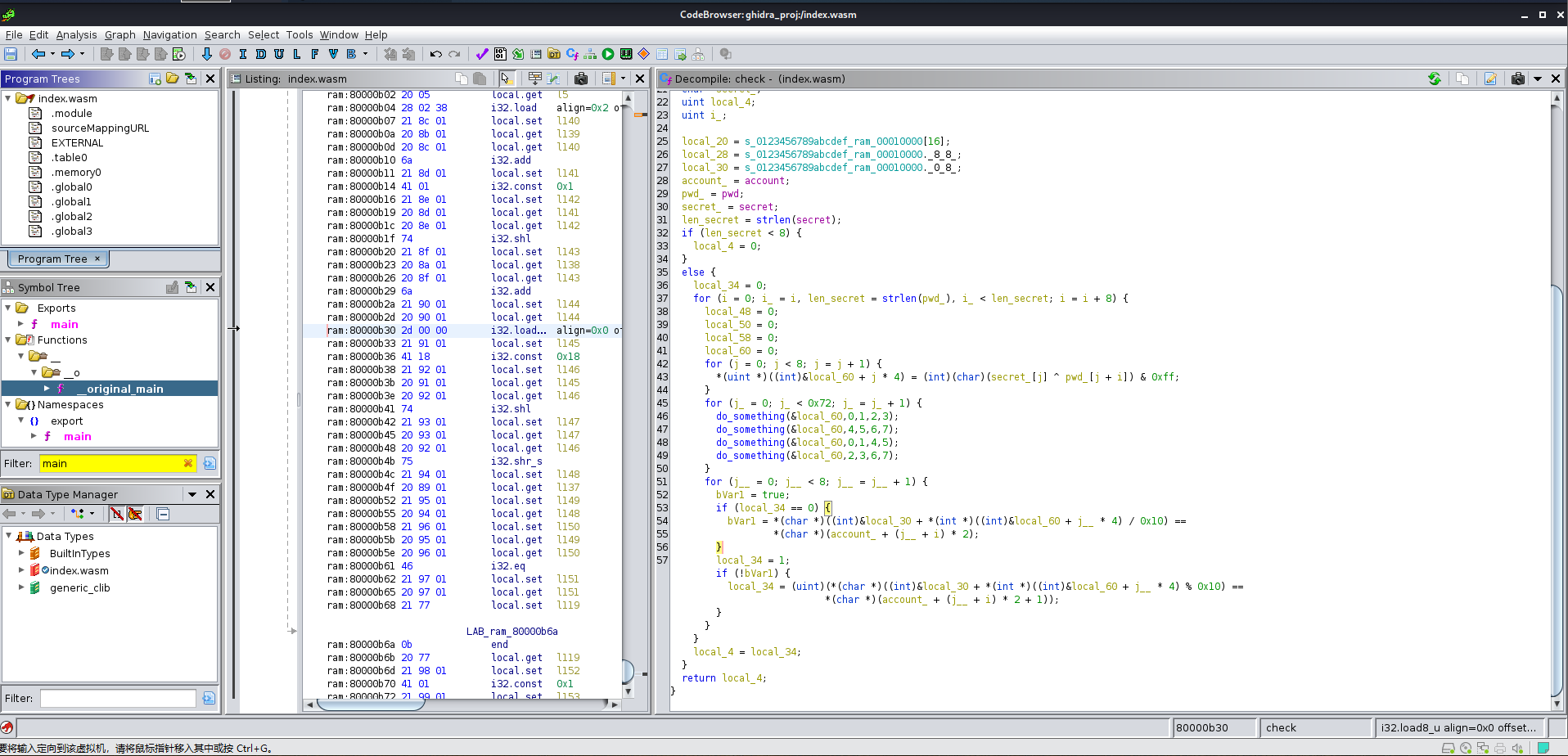This screenshot has width=1568, height=756.
Task: Collapse all data type nodes icon
Action: (163, 514)
